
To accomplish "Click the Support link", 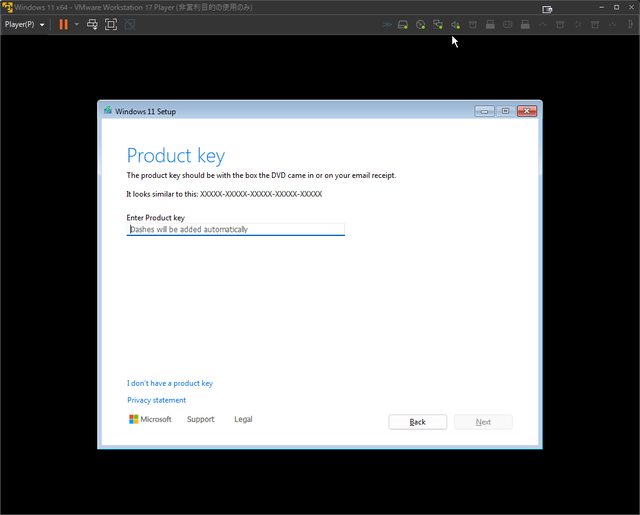I will coord(200,420).
